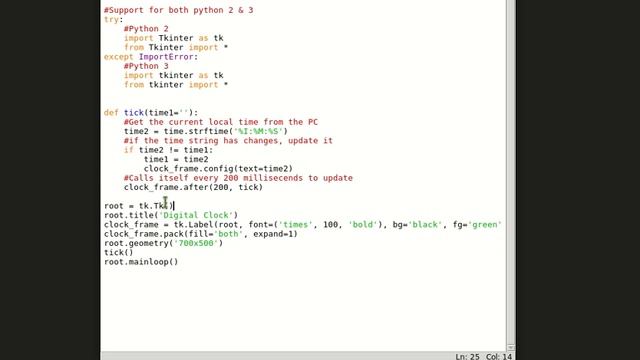Click the line 'from Tkinter import *'
This screenshot has height=360, width=640.
[x=176, y=47]
